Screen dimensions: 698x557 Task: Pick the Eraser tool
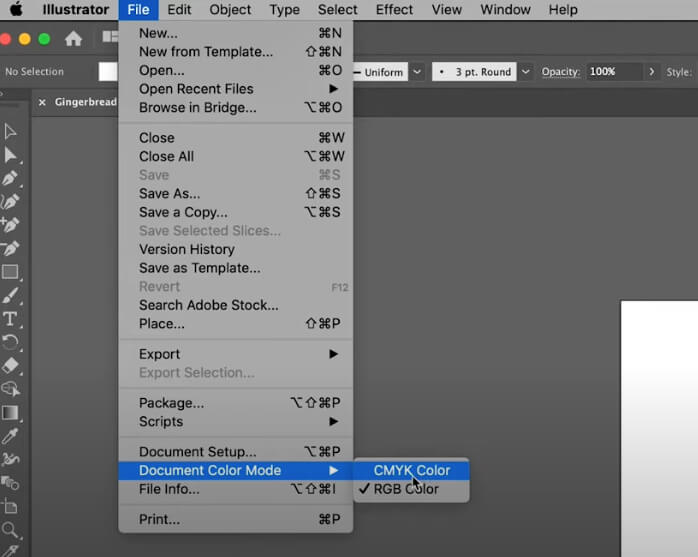pos(10,366)
